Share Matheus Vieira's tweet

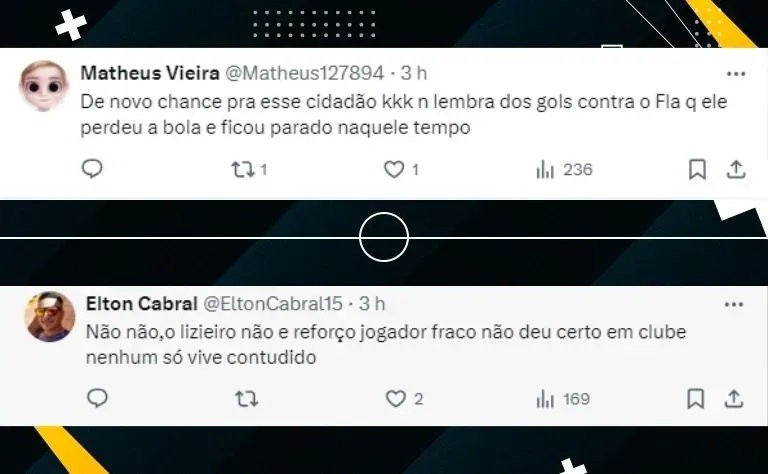click(736, 169)
